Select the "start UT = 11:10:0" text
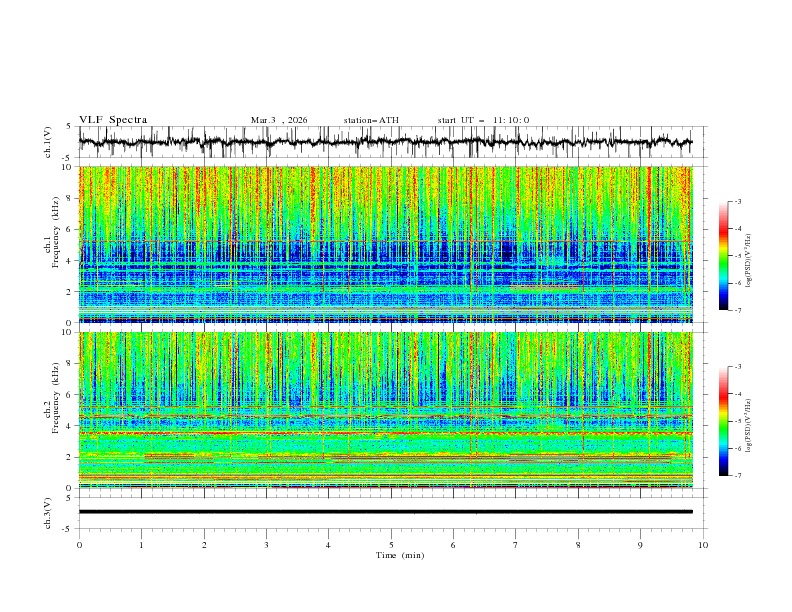Viewport: 792px width, 612px height. pos(483,120)
